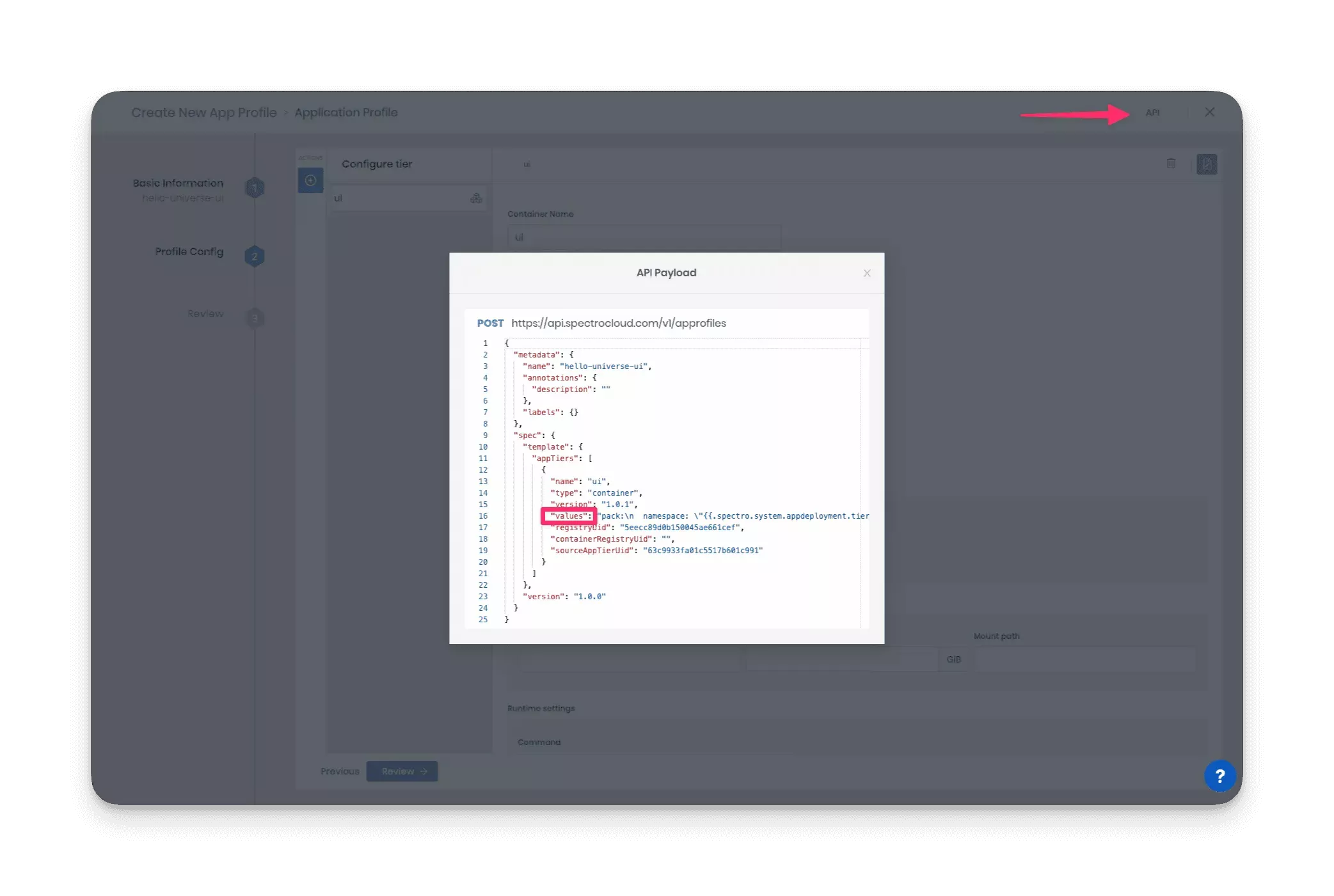Screen dimensions: 1334x896
Task: Close the API Payload dialog with its X icon
Action: click(x=867, y=273)
